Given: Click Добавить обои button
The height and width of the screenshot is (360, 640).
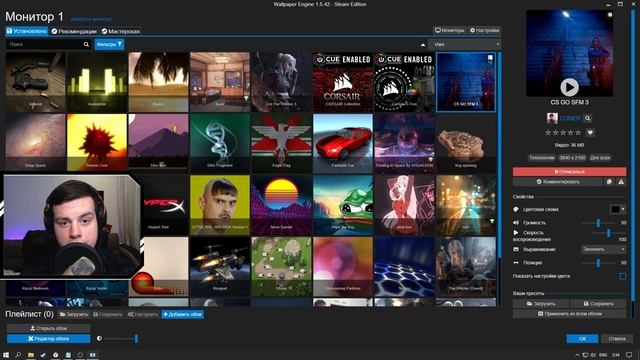Looking at the screenshot, I should coord(182,314).
